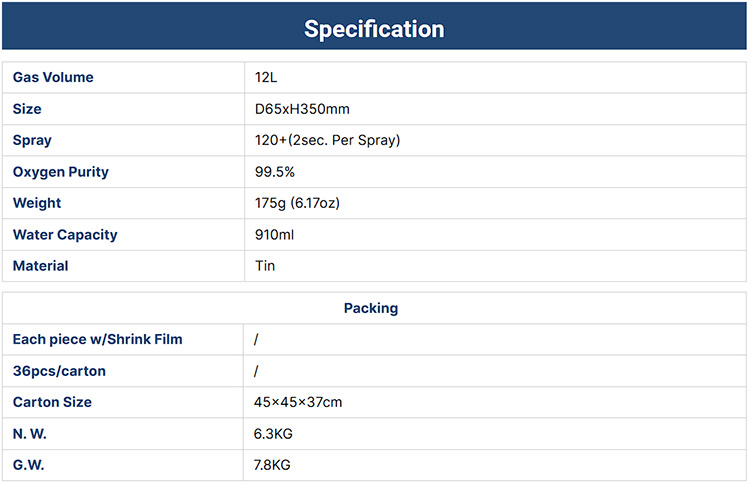
Task: Click the Weight row label
Action: [x=37, y=203]
